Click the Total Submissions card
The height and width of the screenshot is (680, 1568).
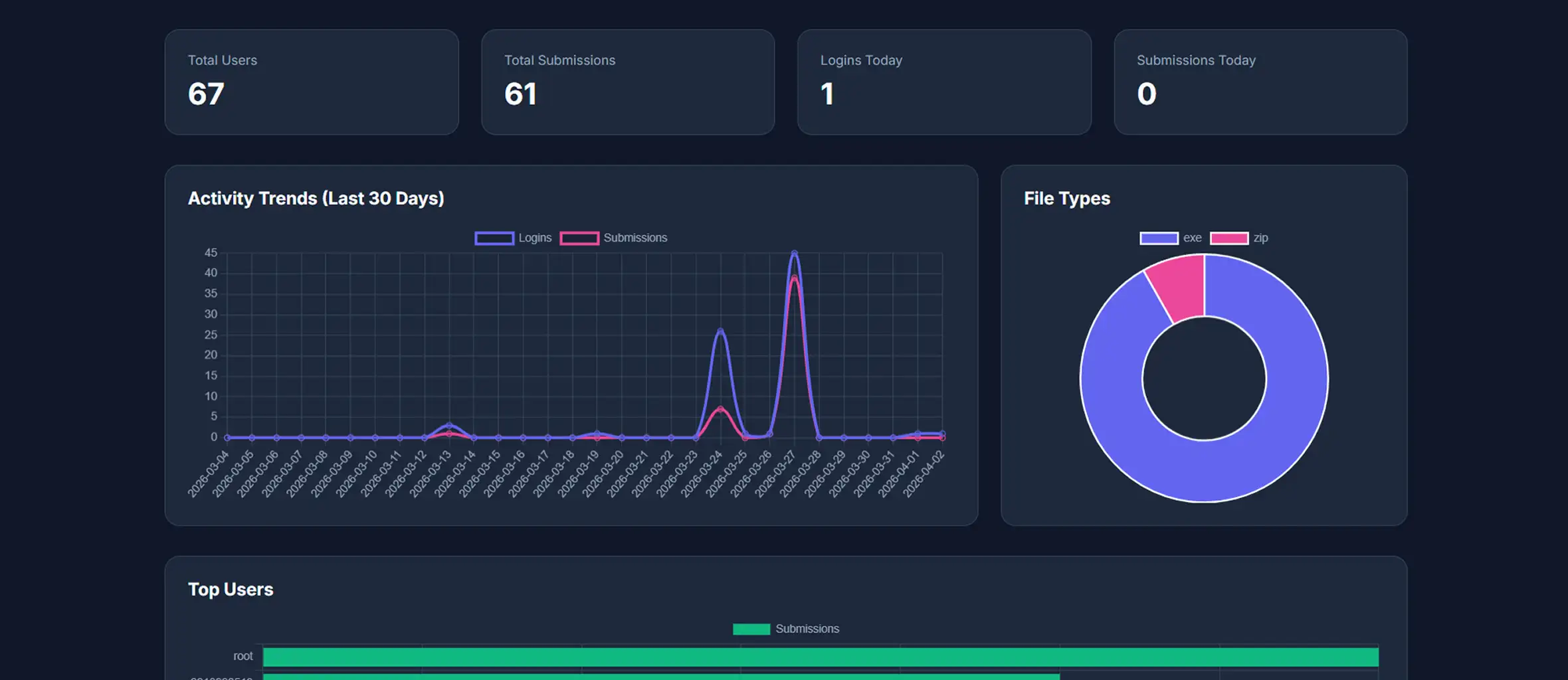click(x=628, y=82)
